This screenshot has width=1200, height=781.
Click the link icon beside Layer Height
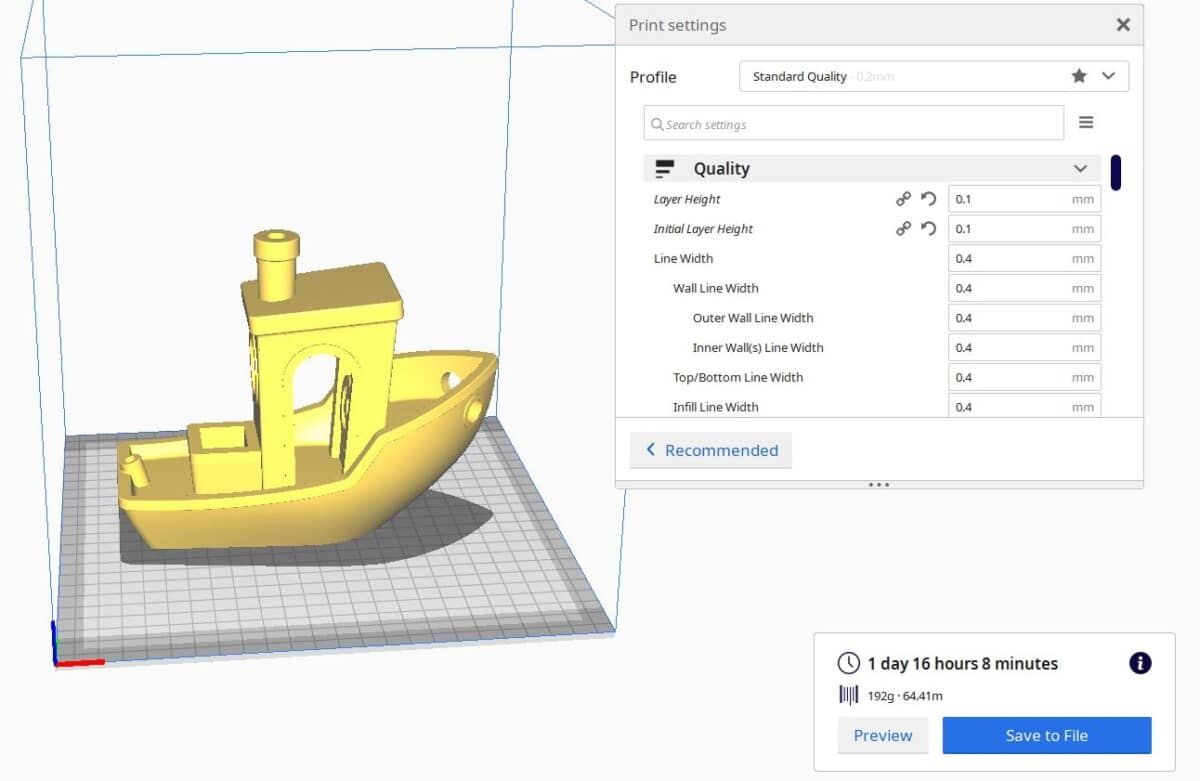(x=903, y=198)
